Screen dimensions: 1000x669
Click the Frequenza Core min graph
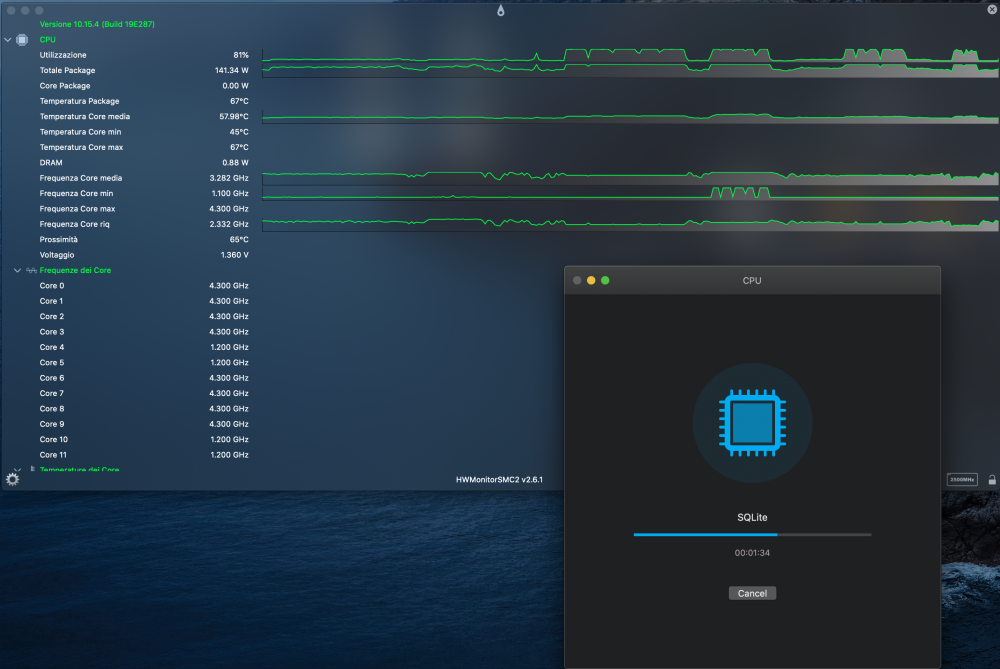(630, 193)
